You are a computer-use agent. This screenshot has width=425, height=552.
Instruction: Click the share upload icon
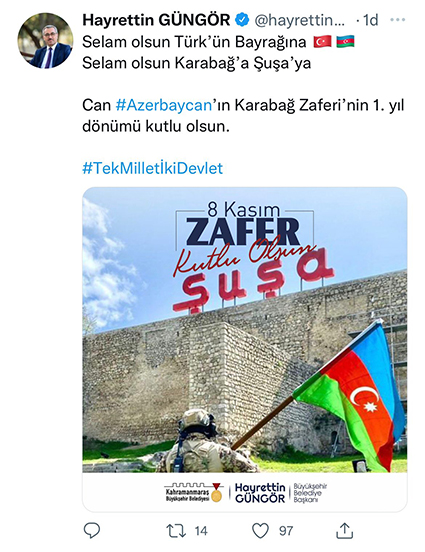[344, 530]
